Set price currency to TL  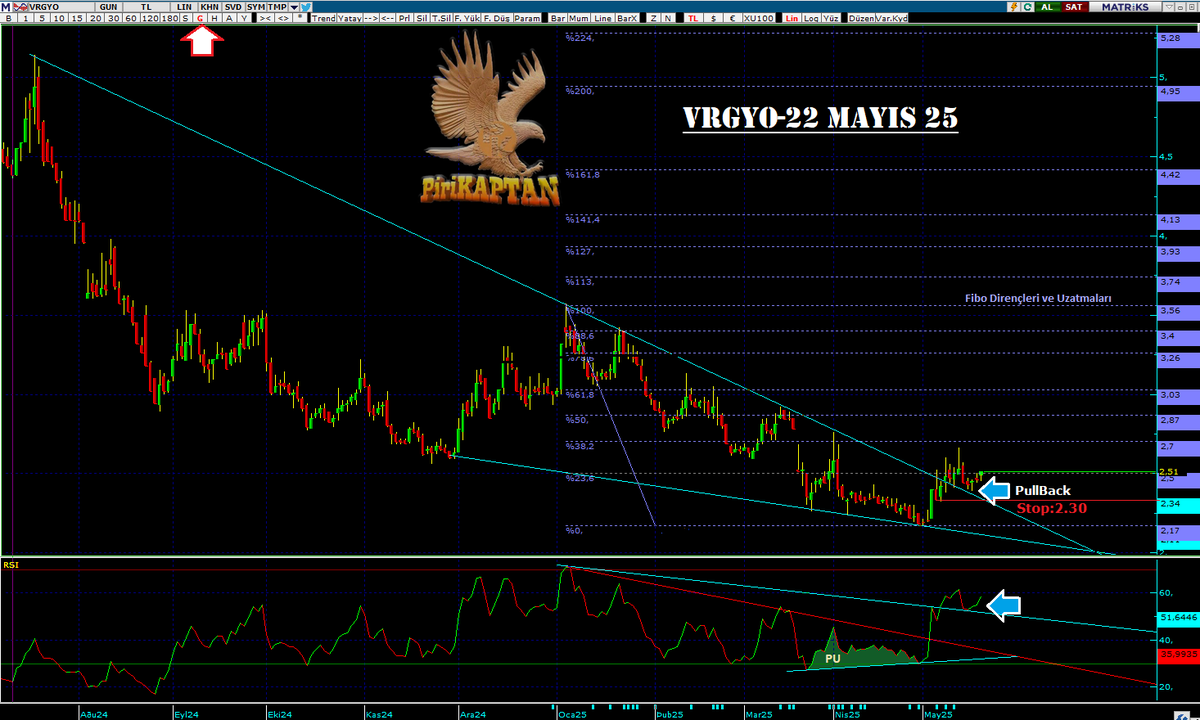692,19
